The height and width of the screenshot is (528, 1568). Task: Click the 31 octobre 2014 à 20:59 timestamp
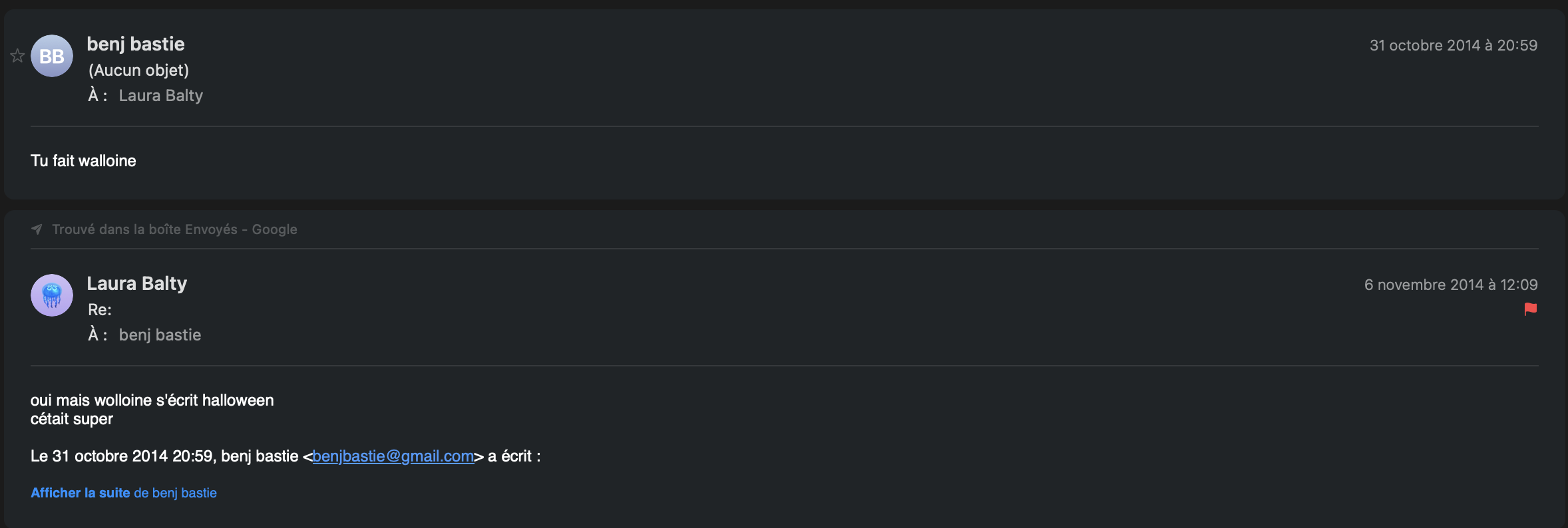(x=1454, y=45)
